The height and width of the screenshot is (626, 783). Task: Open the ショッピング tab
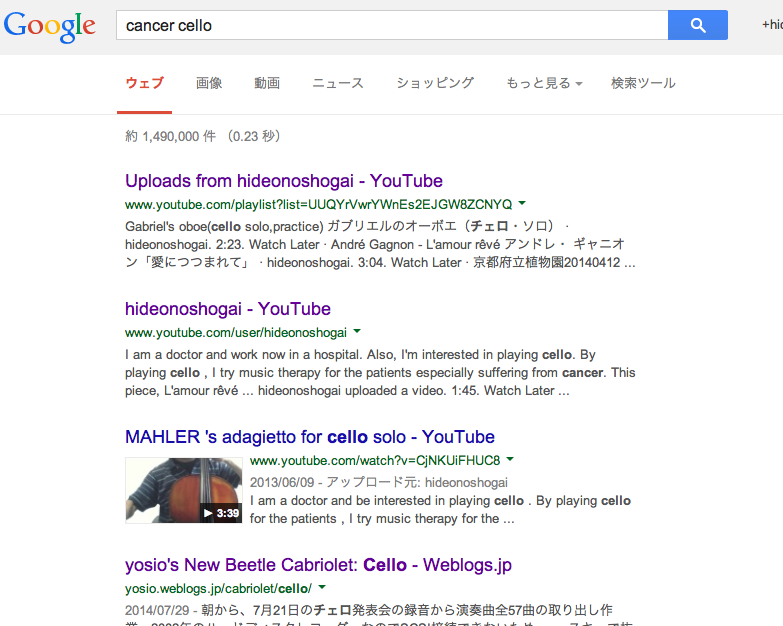435,83
